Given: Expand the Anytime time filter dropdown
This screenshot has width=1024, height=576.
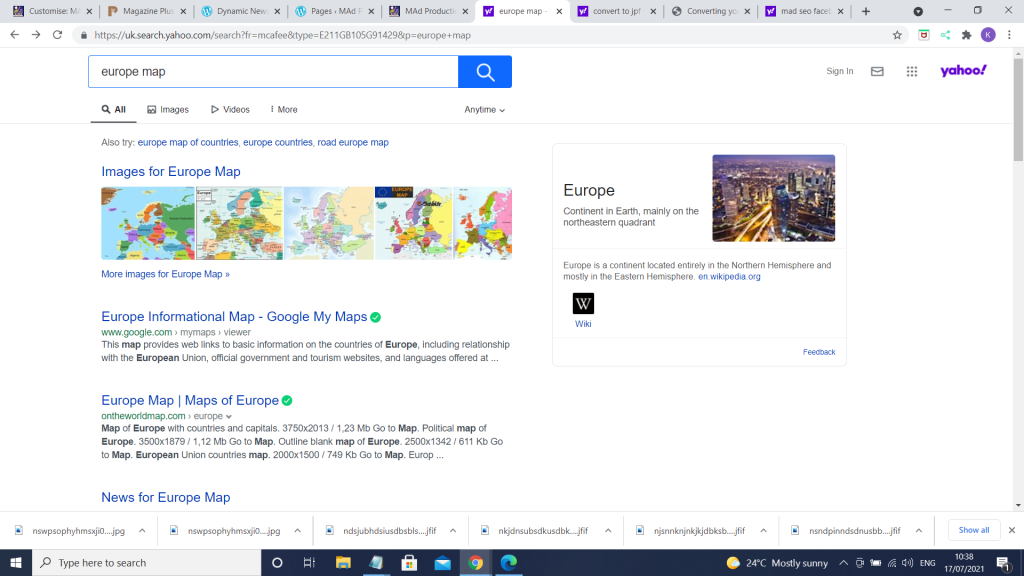Looking at the screenshot, I should pyautogui.click(x=485, y=110).
